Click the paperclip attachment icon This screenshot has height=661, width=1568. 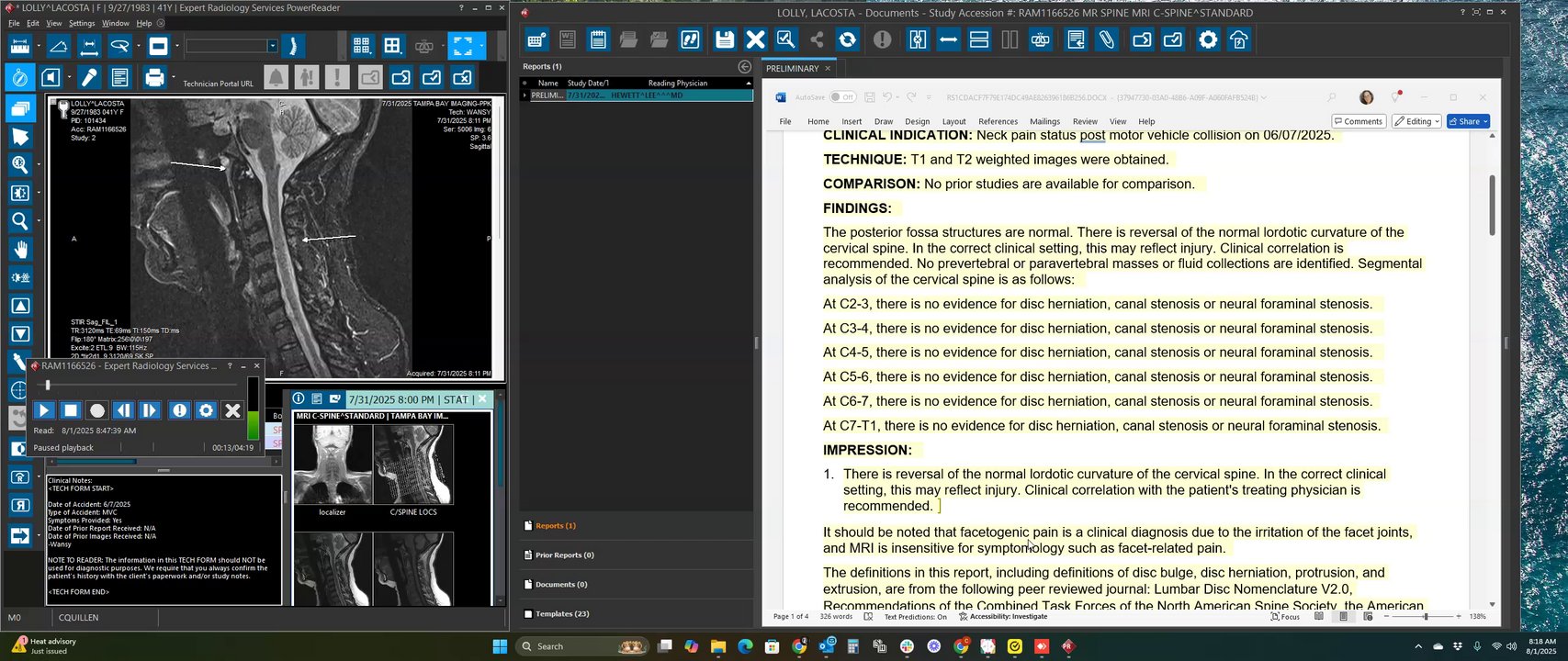click(x=1107, y=39)
